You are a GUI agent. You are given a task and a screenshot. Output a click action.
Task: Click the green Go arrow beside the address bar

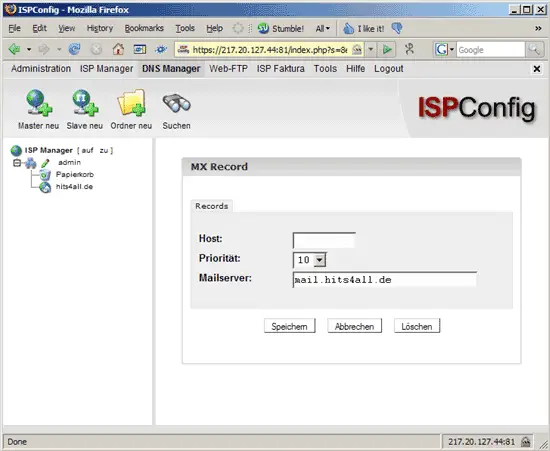(x=387, y=49)
